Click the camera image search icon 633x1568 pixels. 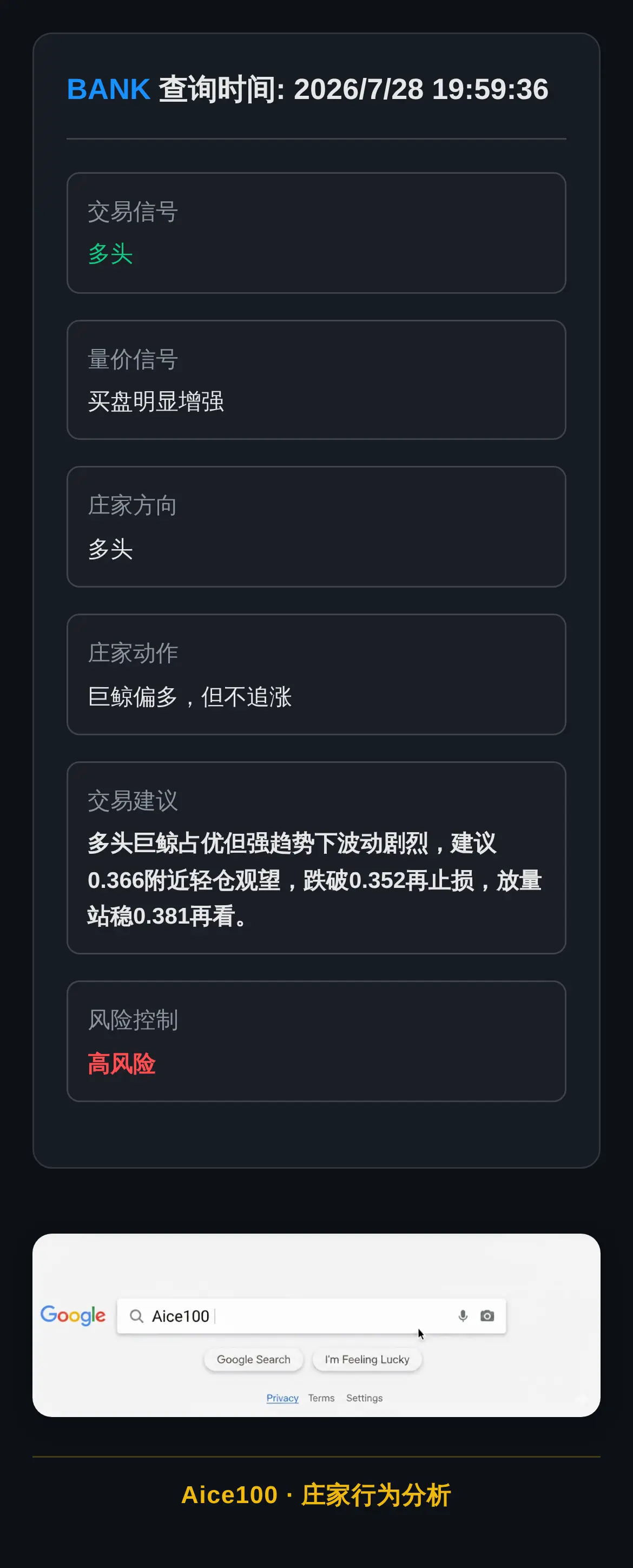pyautogui.click(x=487, y=1315)
